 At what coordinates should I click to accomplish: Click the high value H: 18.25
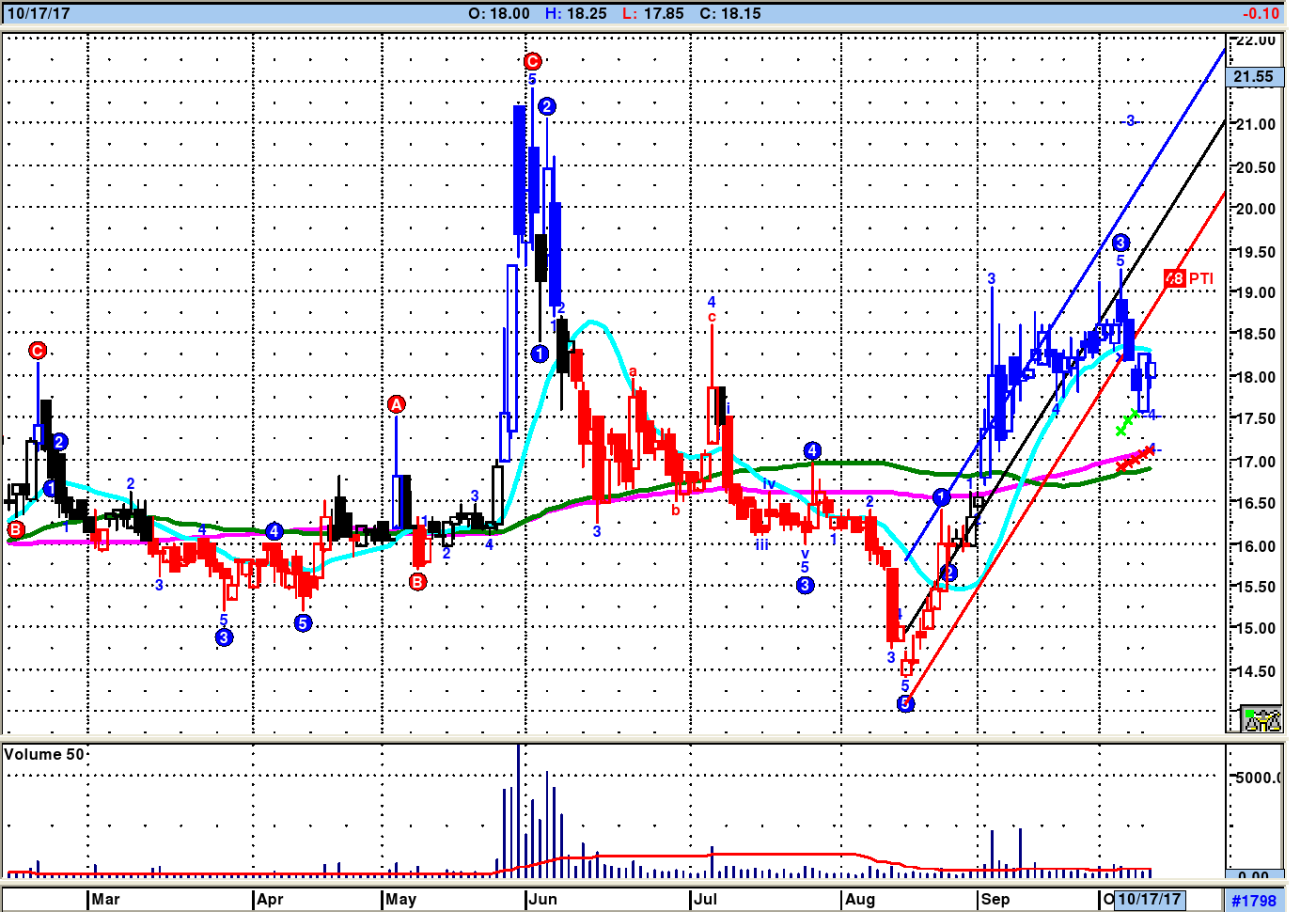point(576,13)
